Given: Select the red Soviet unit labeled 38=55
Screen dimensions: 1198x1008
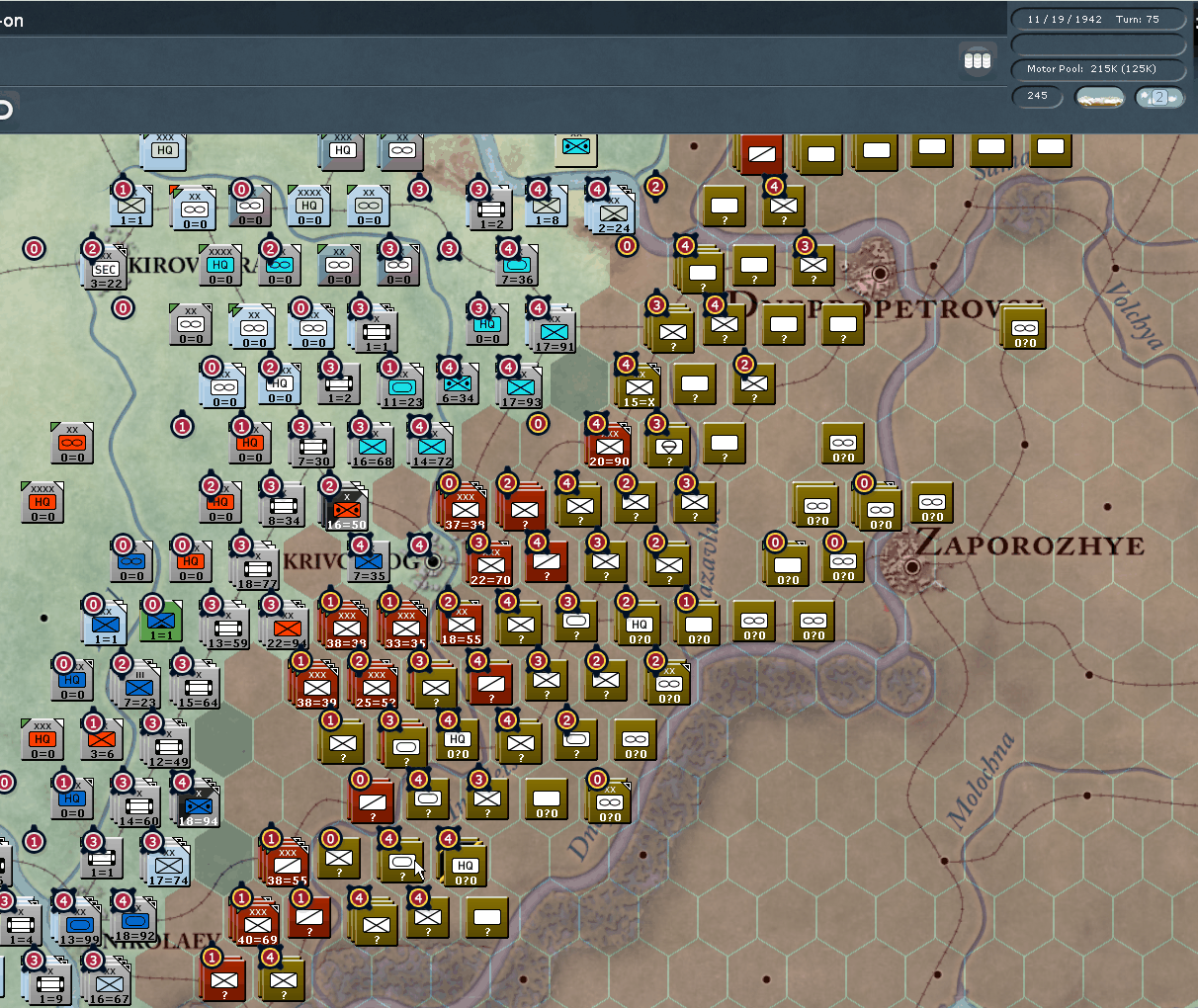Looking at the screenshot, I should (287, 867).
